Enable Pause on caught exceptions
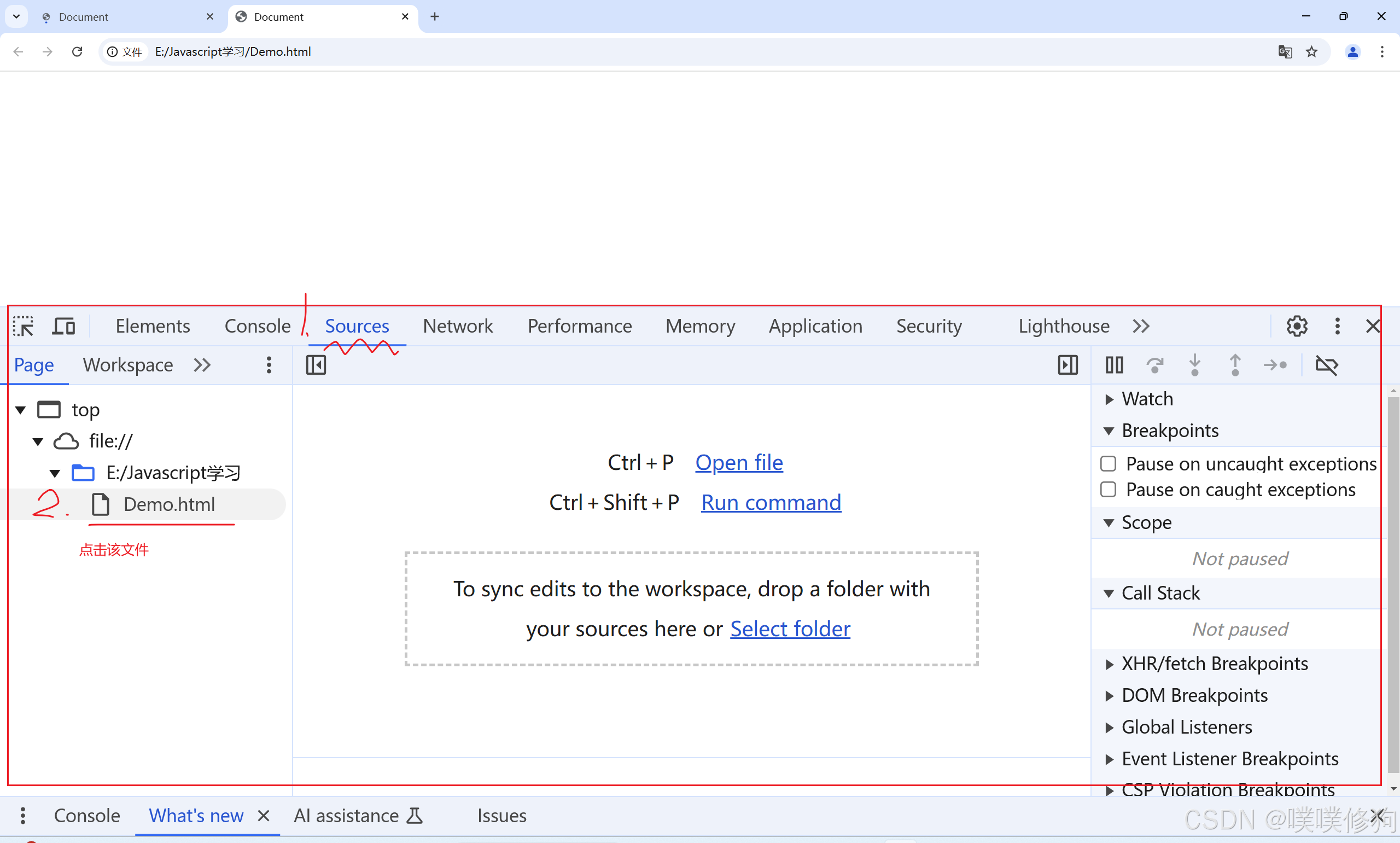Viewport: 1400px width, 843px height. tap(1108, 489)
